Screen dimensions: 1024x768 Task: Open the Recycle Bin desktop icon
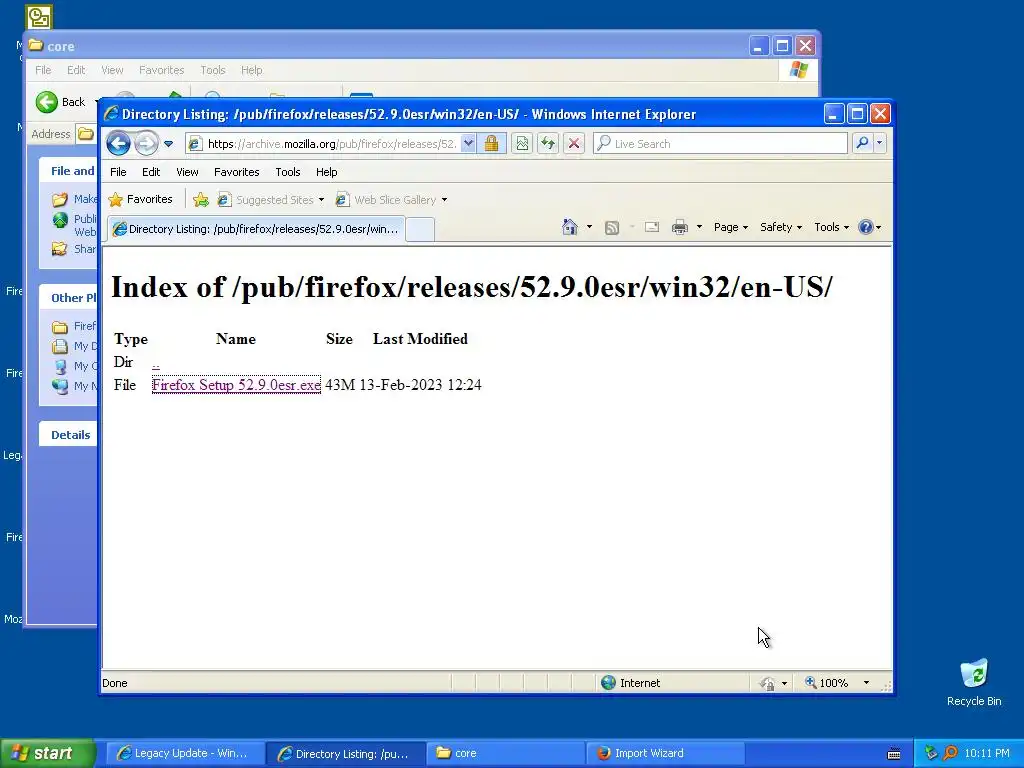point(974,682)
